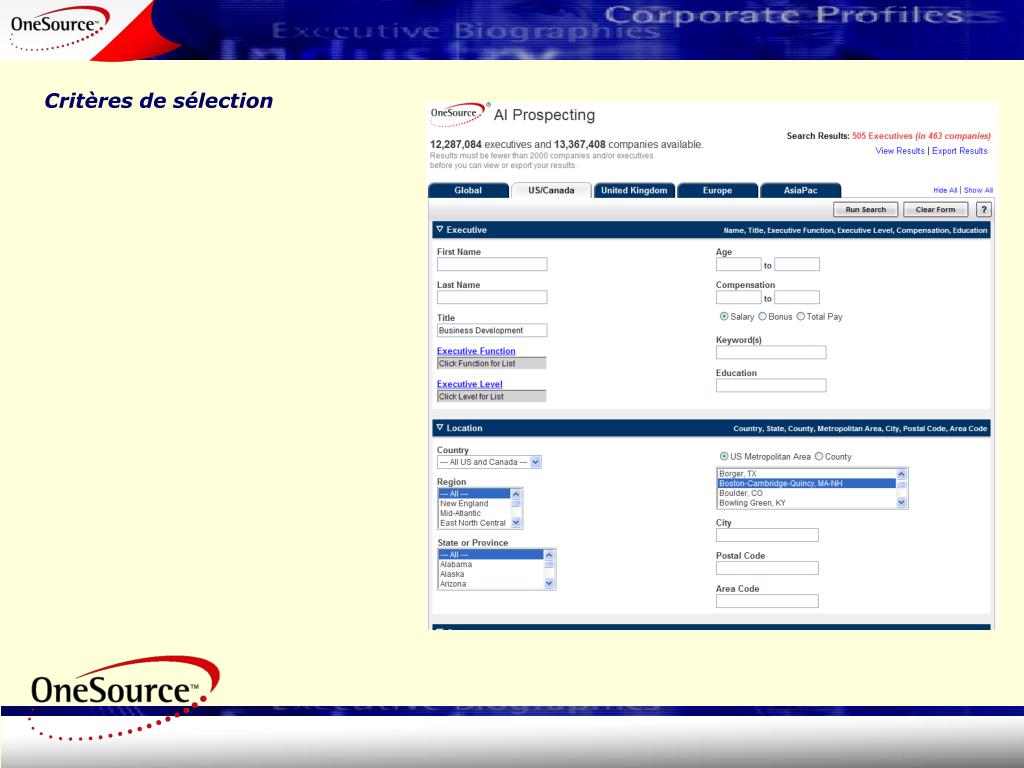Image resolution: width=1024 pixels, height=768 pixels.
Task: Click the Run Search button
Action: point(865,210)
